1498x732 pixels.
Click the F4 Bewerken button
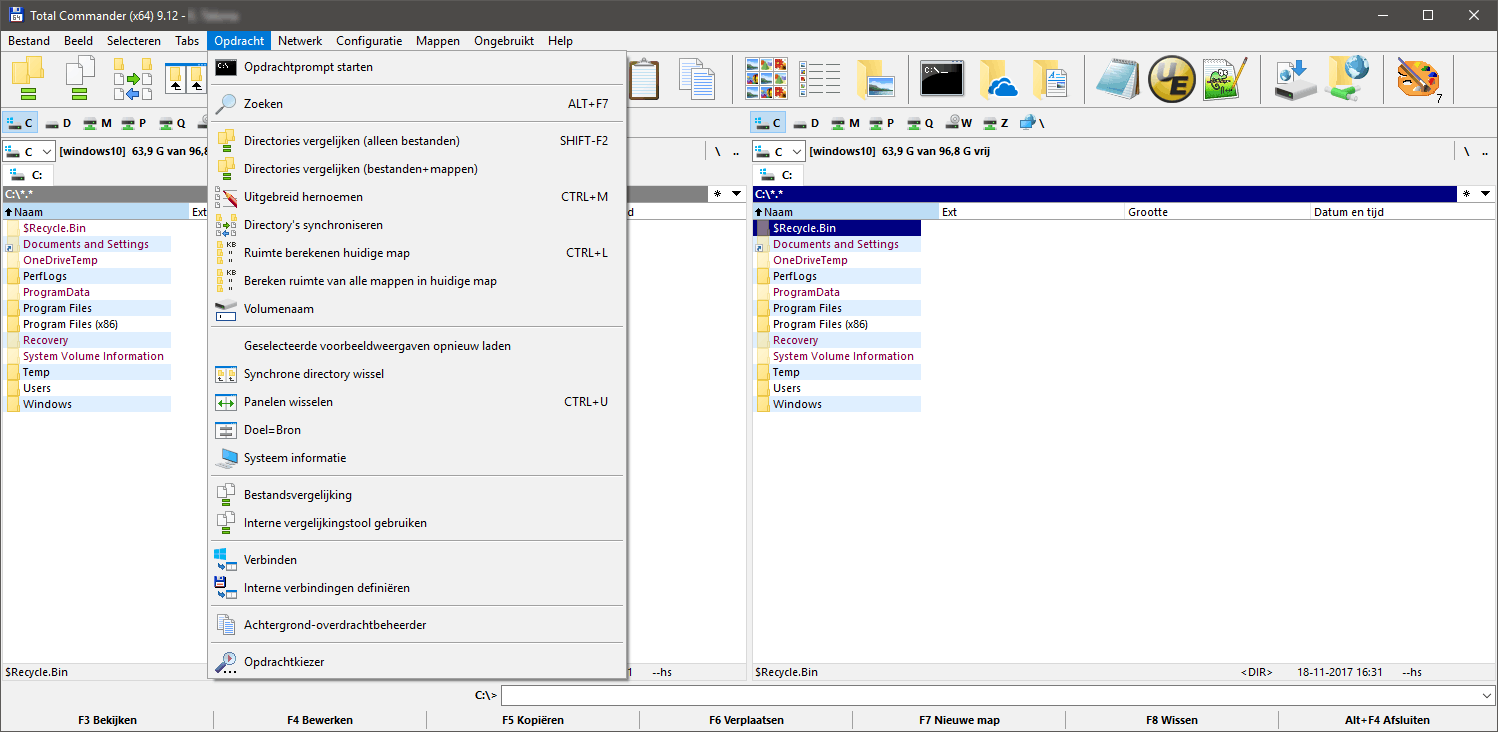point(320,720)
